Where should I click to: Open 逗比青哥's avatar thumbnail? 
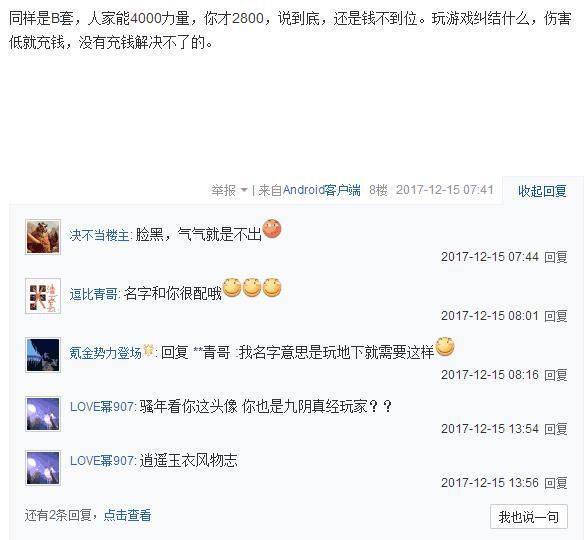(43, 296)
